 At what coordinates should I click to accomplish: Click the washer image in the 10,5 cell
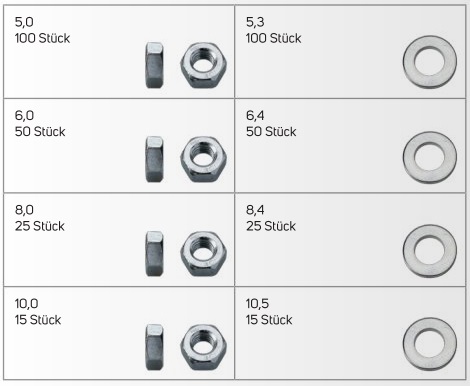coord(430,344)
